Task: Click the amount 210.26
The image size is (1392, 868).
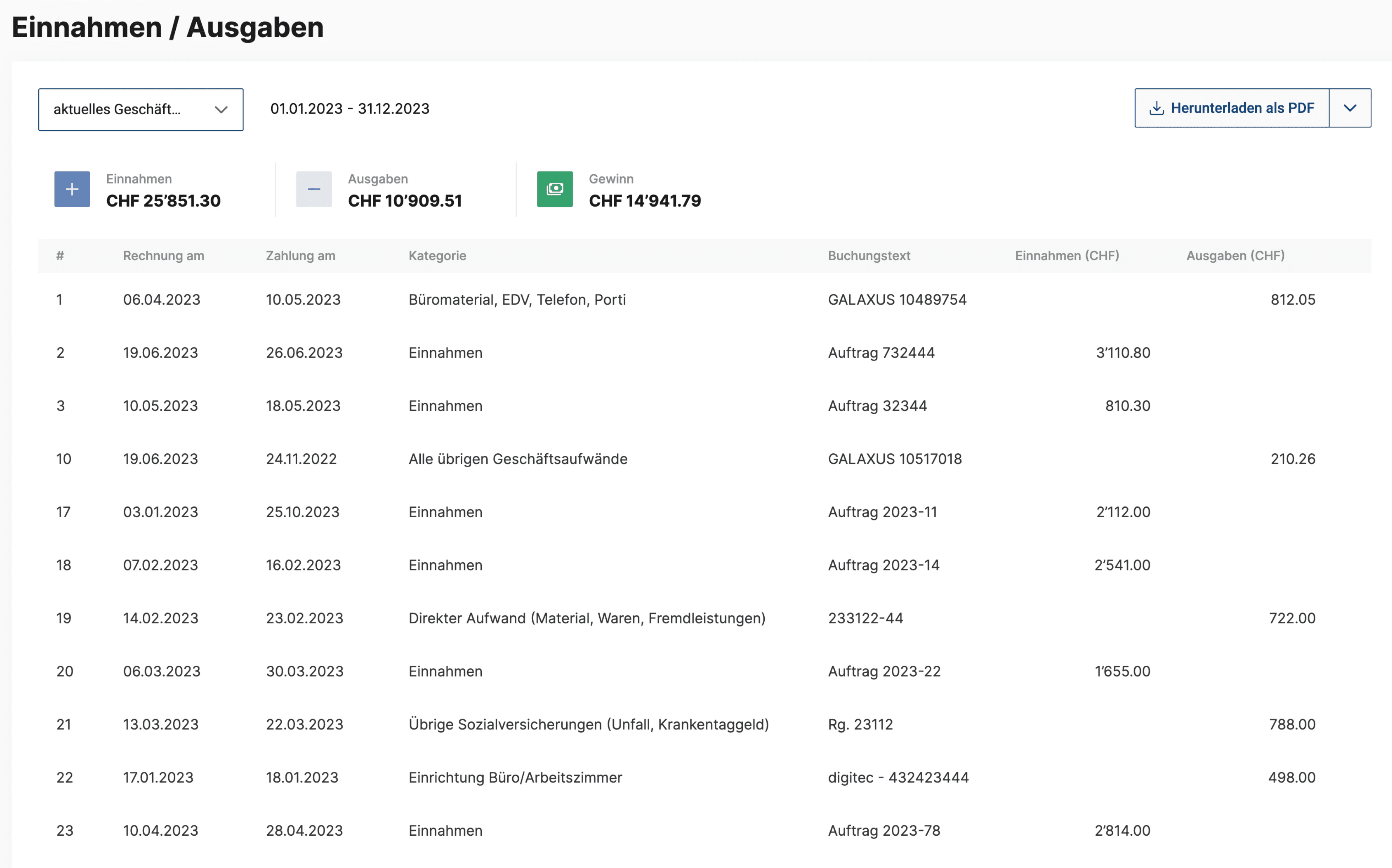Action: 1293,459
